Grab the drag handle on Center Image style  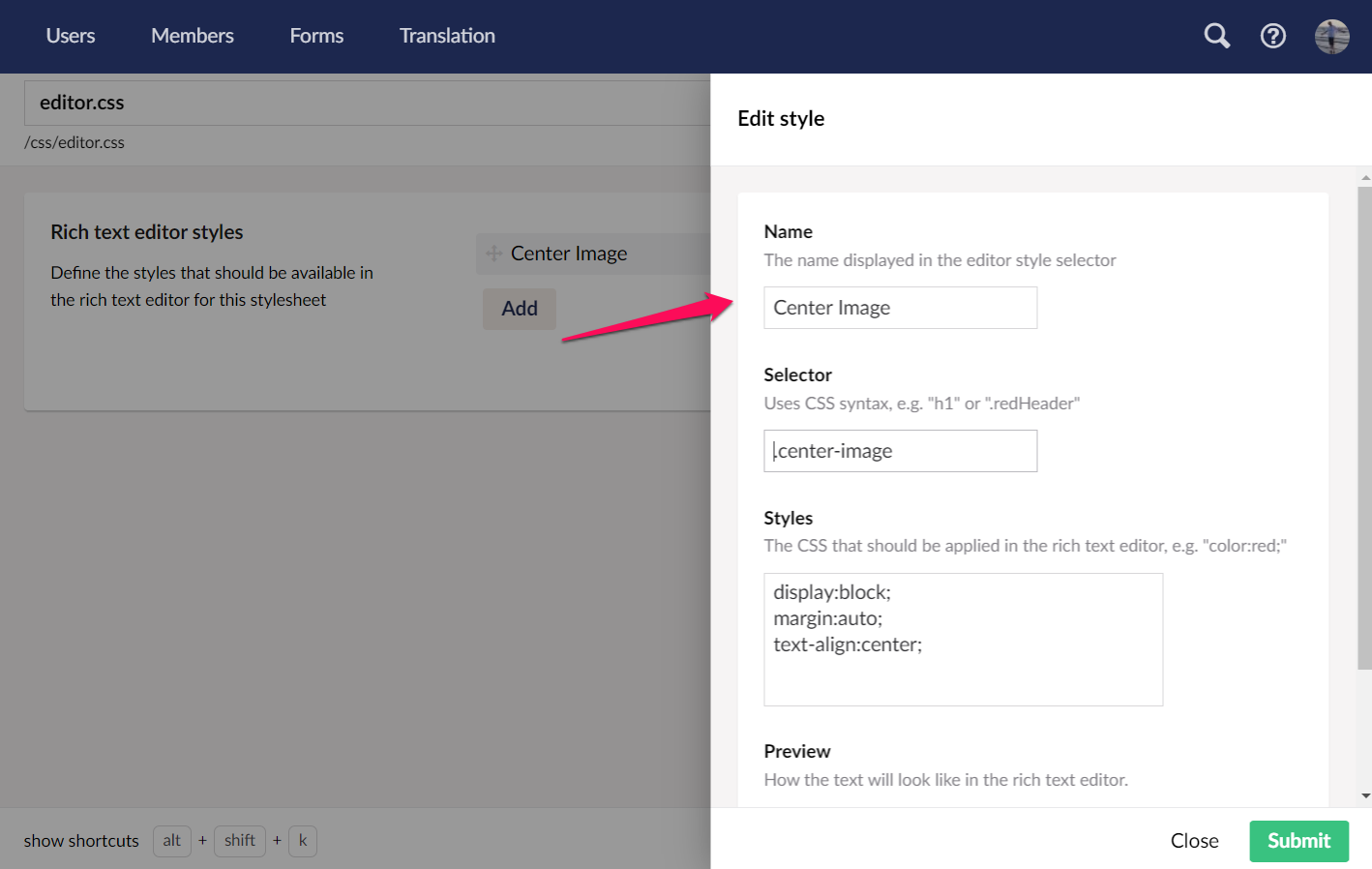[495, 253]
